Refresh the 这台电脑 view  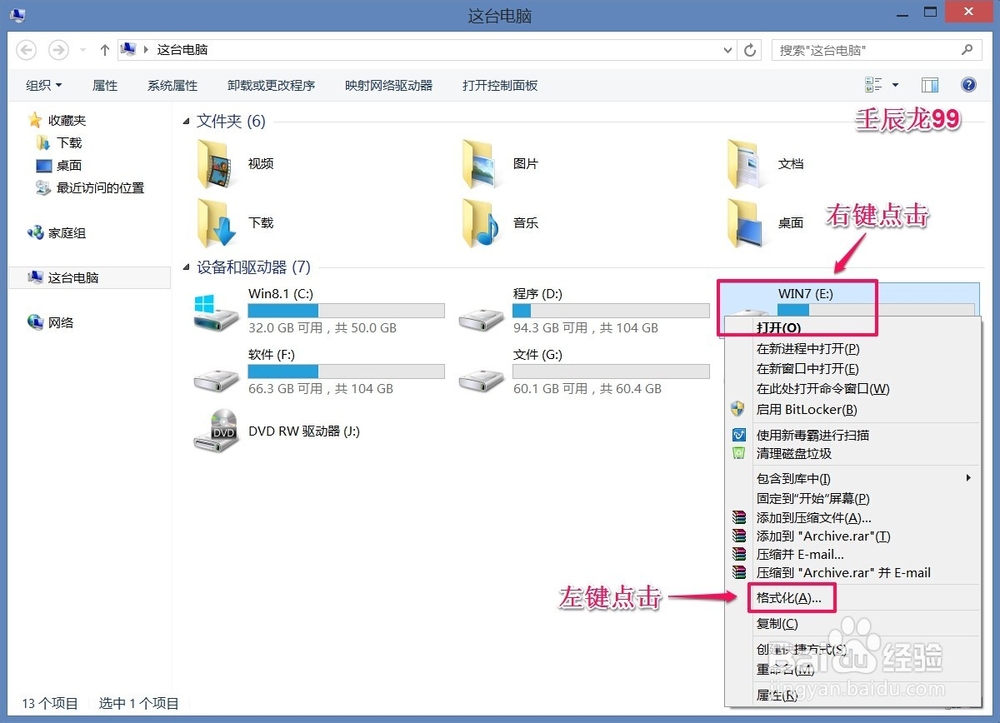(x=750, y=50)
